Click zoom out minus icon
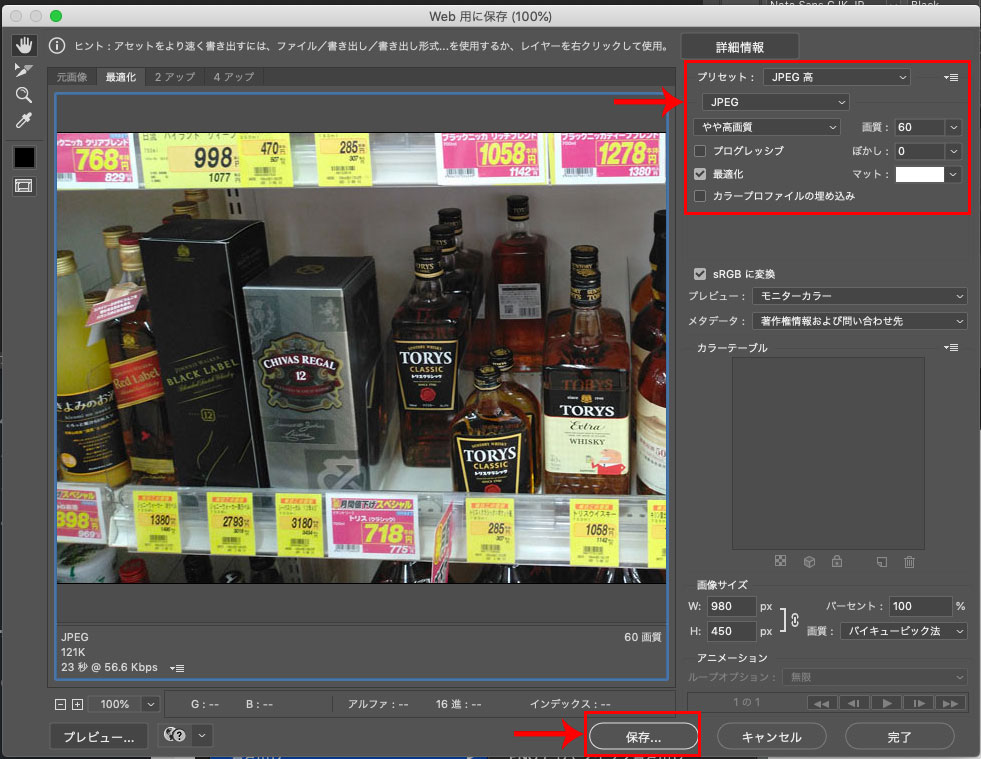The image size is (981, 759). (x=61, y=705)
